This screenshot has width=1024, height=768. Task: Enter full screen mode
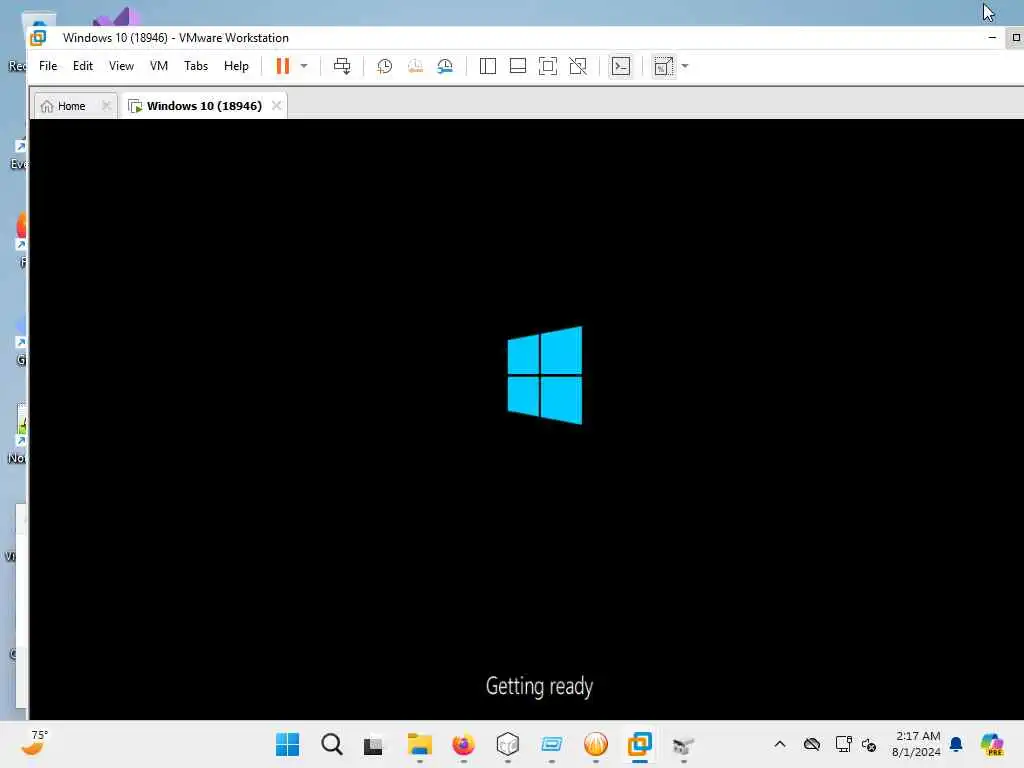tap(548, 66)
